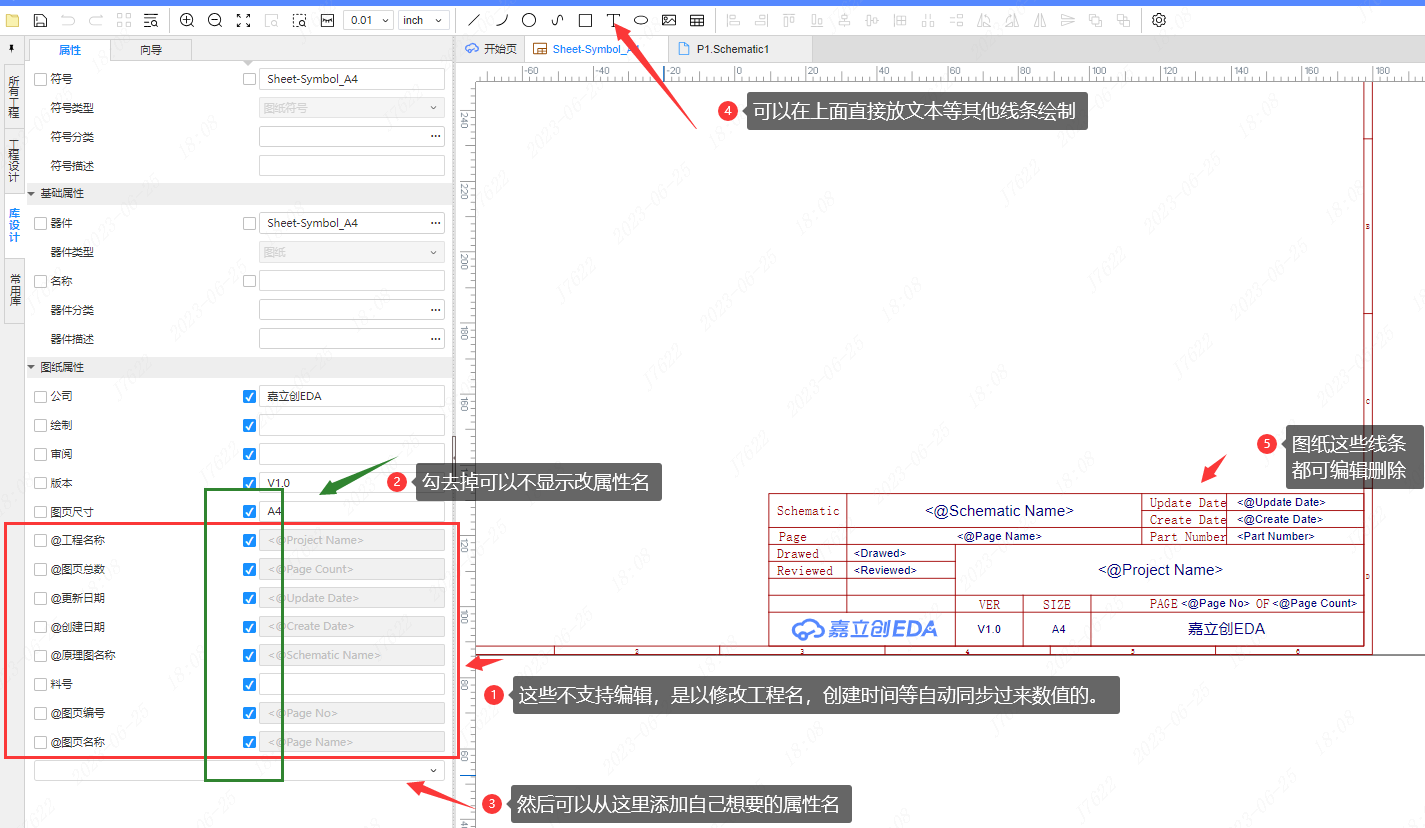Click the ellipsis button for 器件描述
Image resolution: width=1425 pixels, height=828 pixels.
[435, 340]
